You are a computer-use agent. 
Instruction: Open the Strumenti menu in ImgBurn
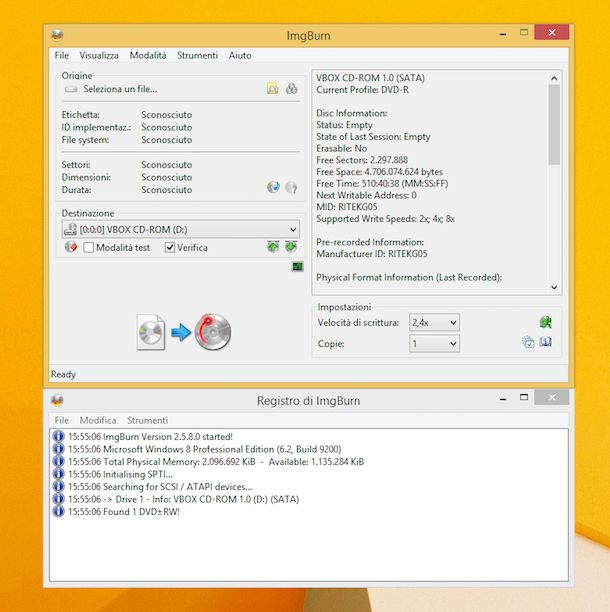197,55
